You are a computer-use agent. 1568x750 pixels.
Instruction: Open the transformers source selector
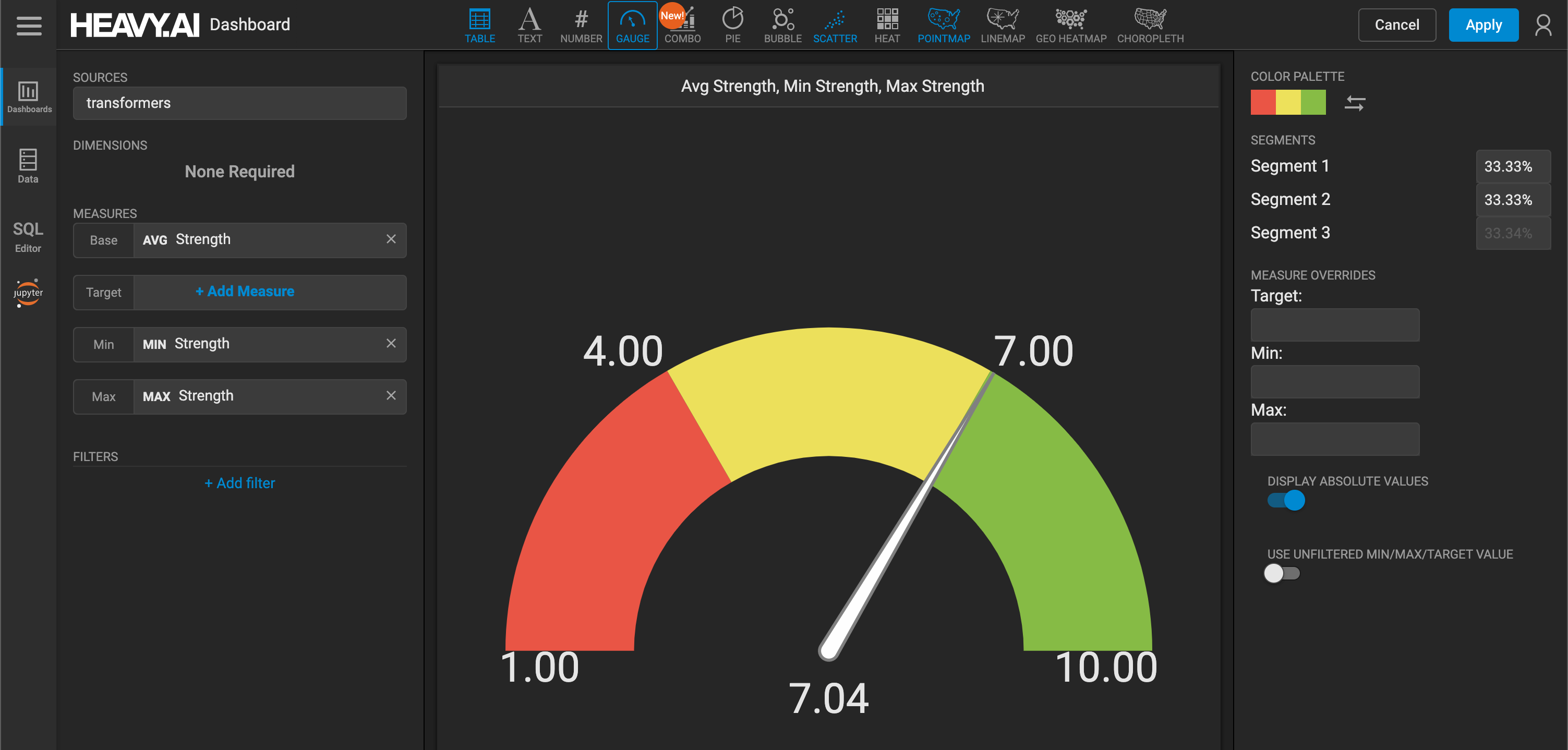239,103
